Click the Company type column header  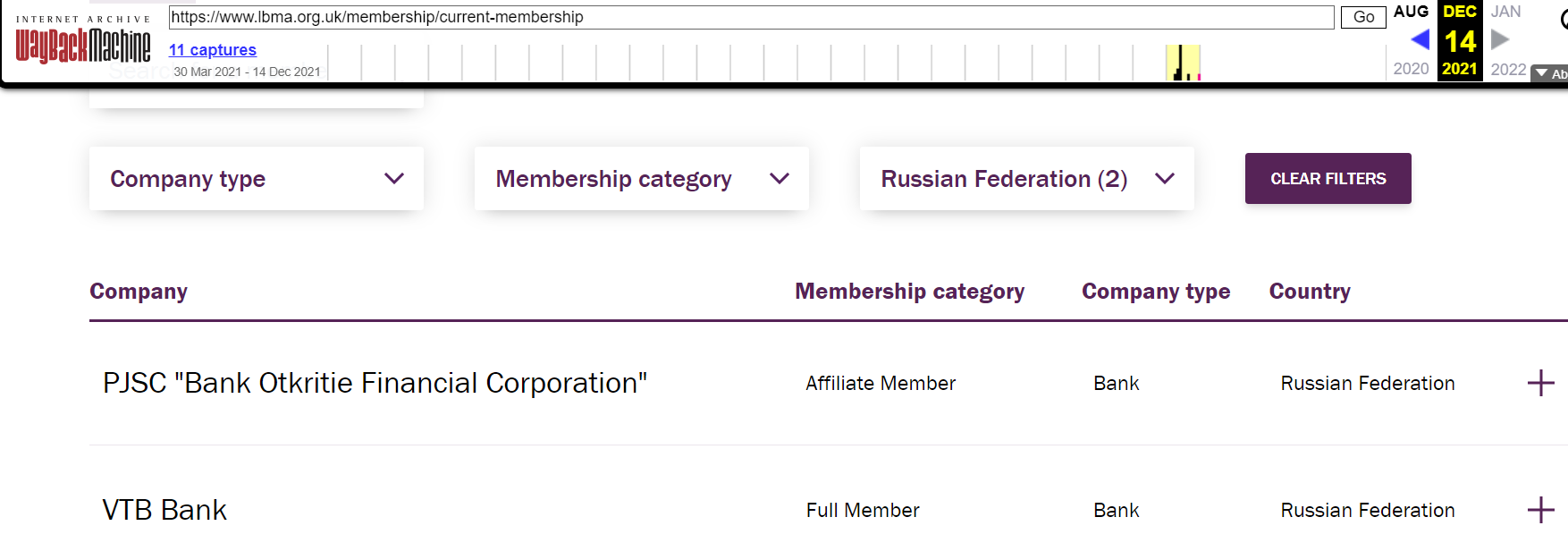coord(1156,292)
